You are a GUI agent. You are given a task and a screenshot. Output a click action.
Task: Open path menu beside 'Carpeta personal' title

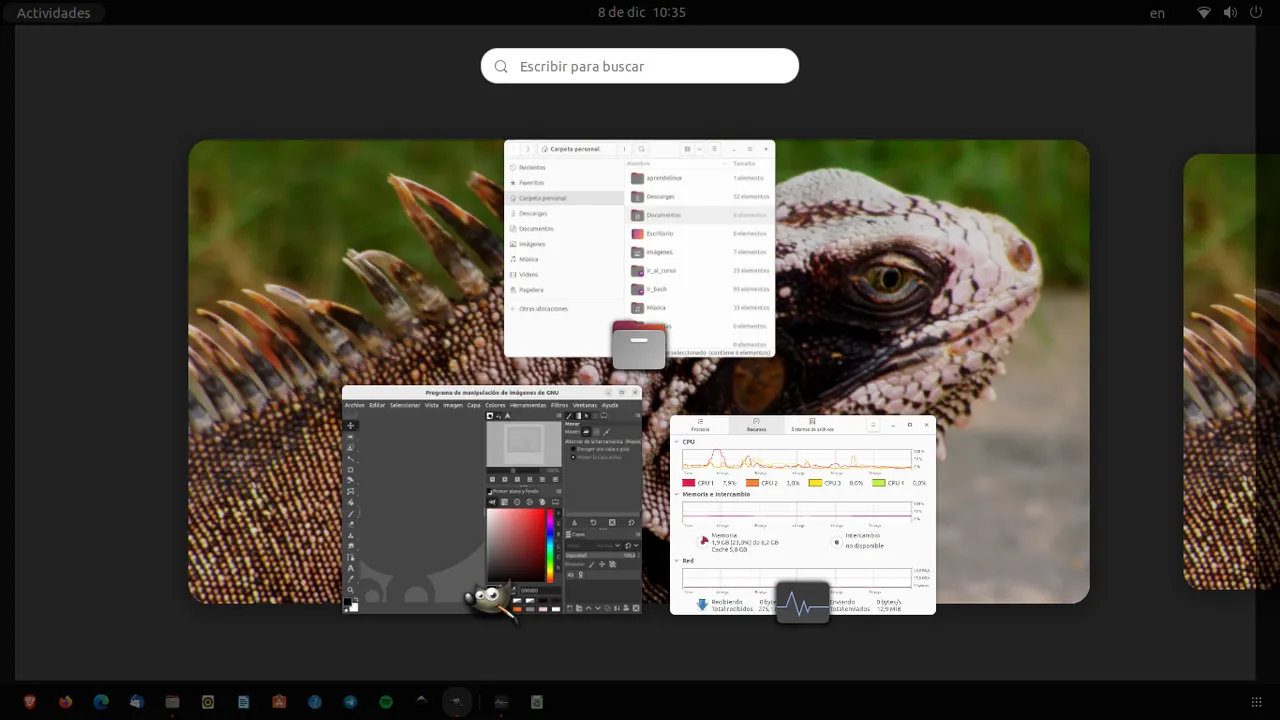pyautogui.click(x=624, y=149)
